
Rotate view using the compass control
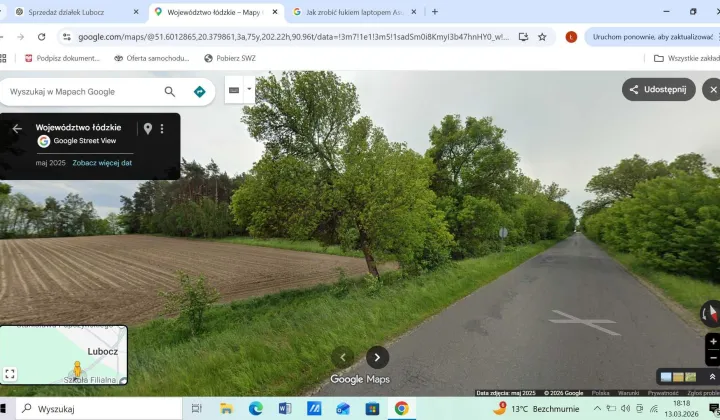(x=710, y=314)
